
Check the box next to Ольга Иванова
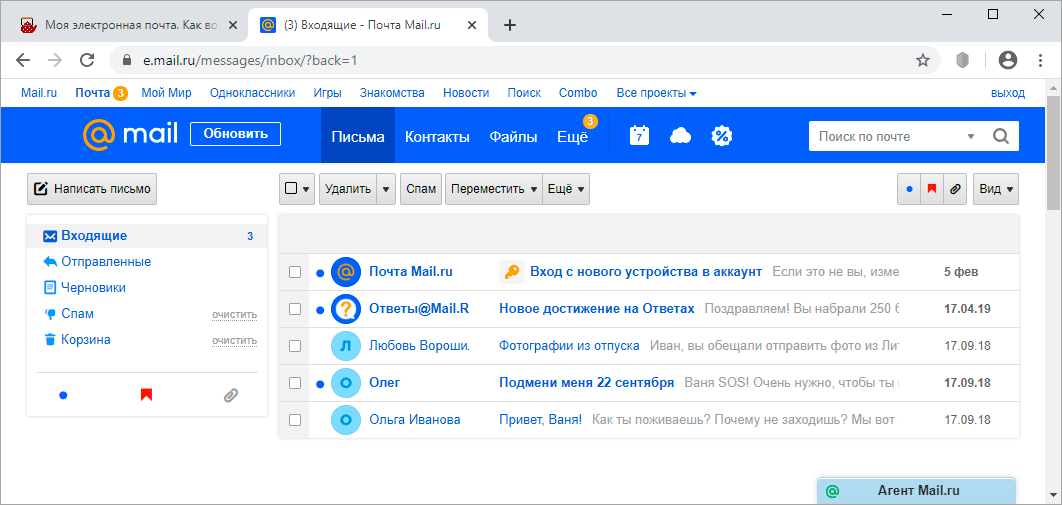click(x=295, y=420)
